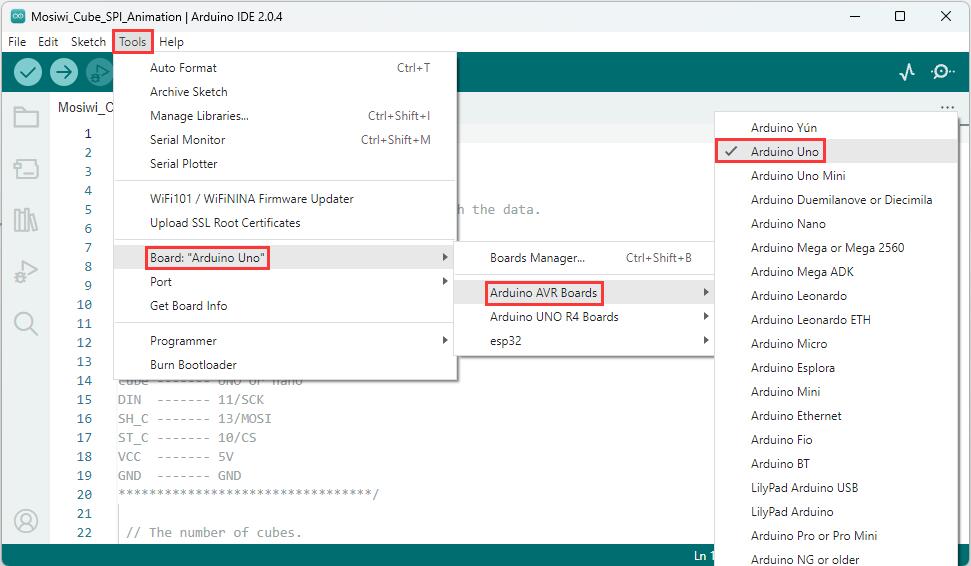Choose Arduino Mini board
The width and height of the screenshot is (971, 566).
pyautogui.click(x=836, y=392)
